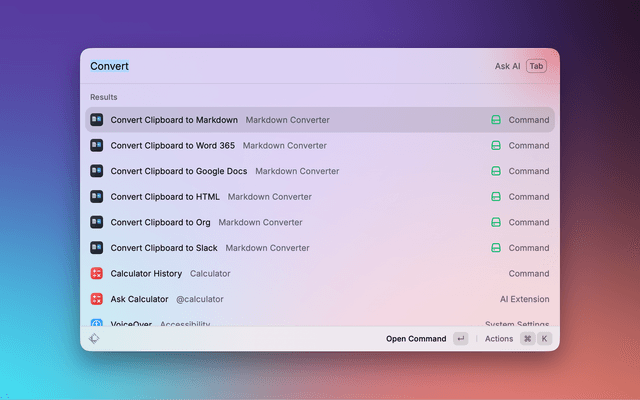Select Ask Calculator AI Extension entry
This screenshot has height=400, width=640.
(x=139, y=299)
